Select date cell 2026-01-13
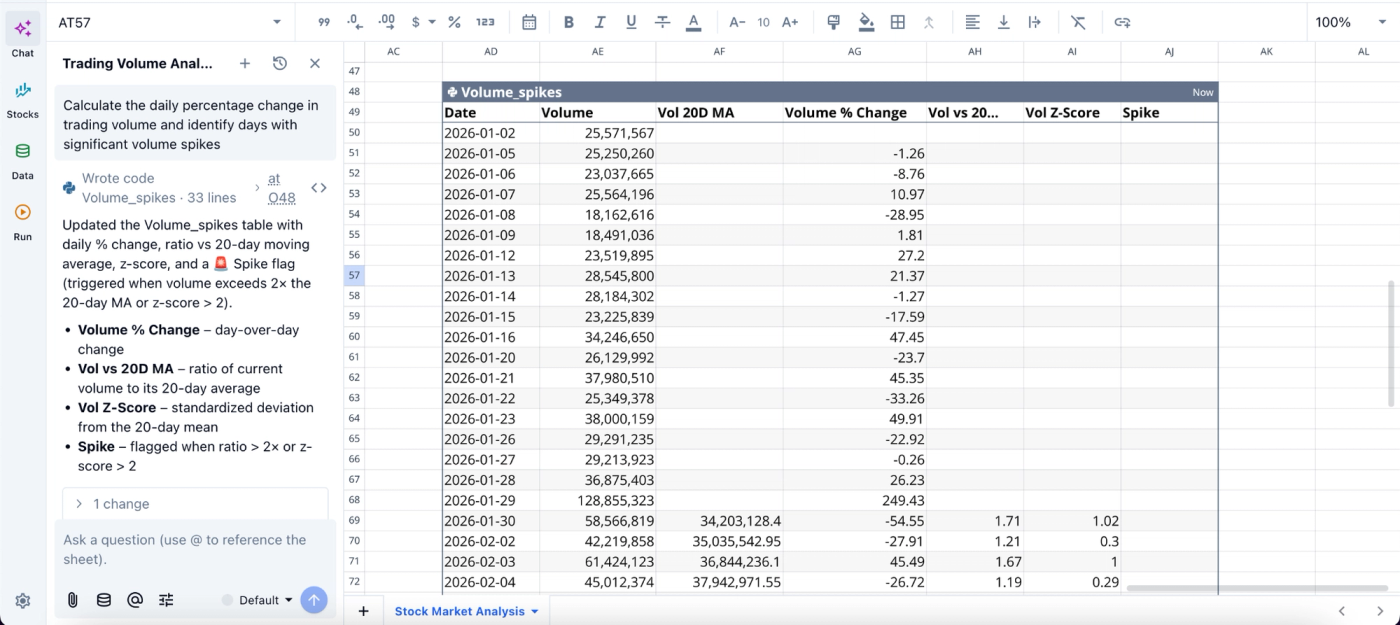1400x625 pixels. coord(491,275)
